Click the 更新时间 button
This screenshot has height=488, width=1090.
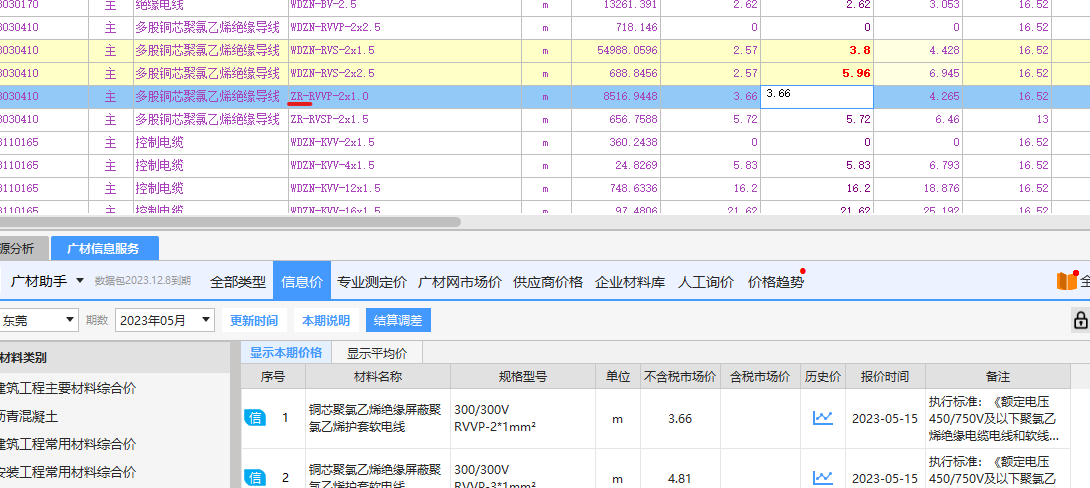(x=254, y=320)
